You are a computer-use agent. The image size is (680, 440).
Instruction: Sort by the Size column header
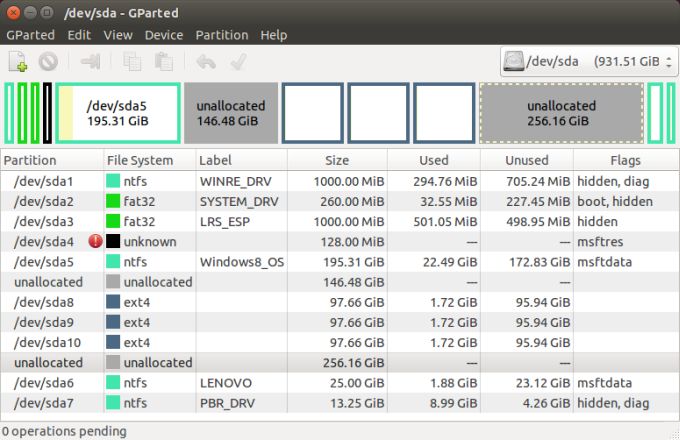(x=337, y=160)
